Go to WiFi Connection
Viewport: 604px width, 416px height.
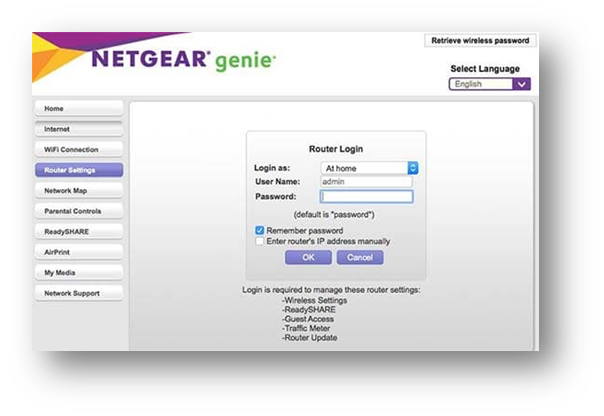79,149
